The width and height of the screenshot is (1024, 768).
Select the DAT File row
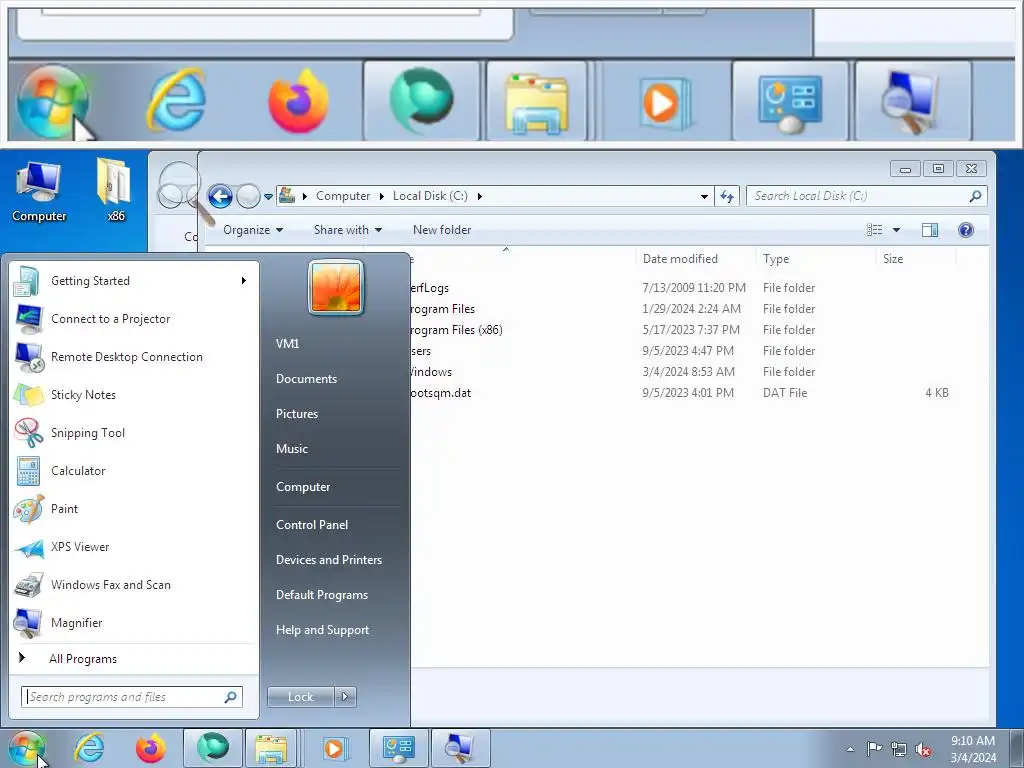point(679,392)
